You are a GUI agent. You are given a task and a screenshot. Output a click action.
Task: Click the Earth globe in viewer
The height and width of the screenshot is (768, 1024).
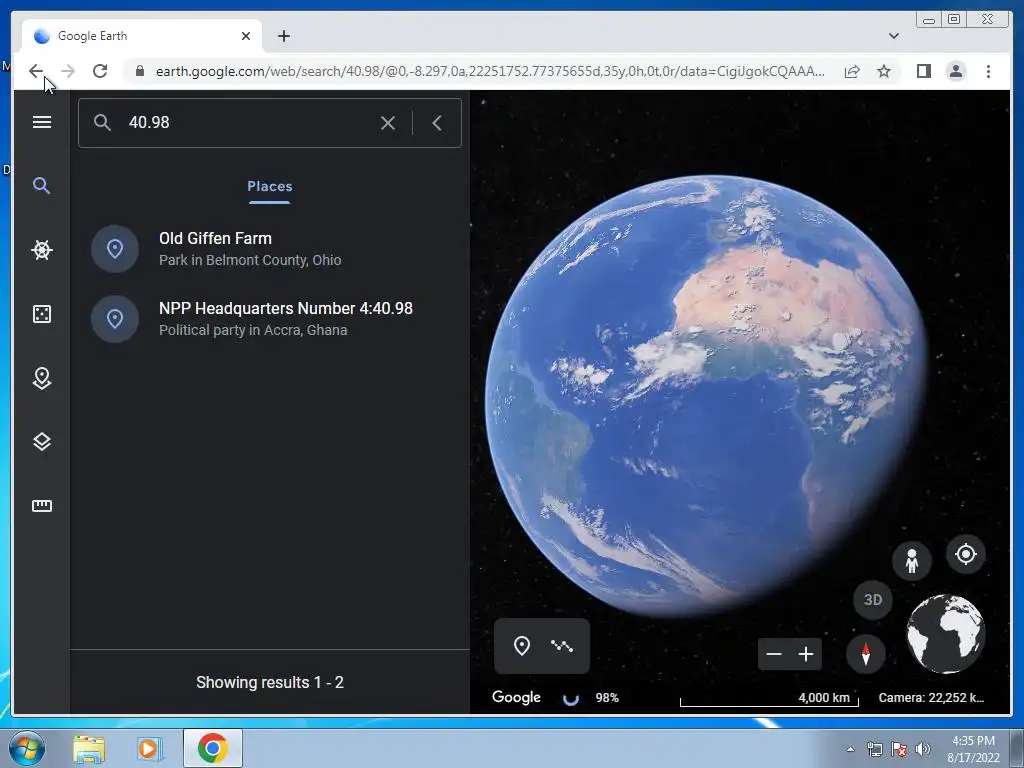(x=705, y=395)
